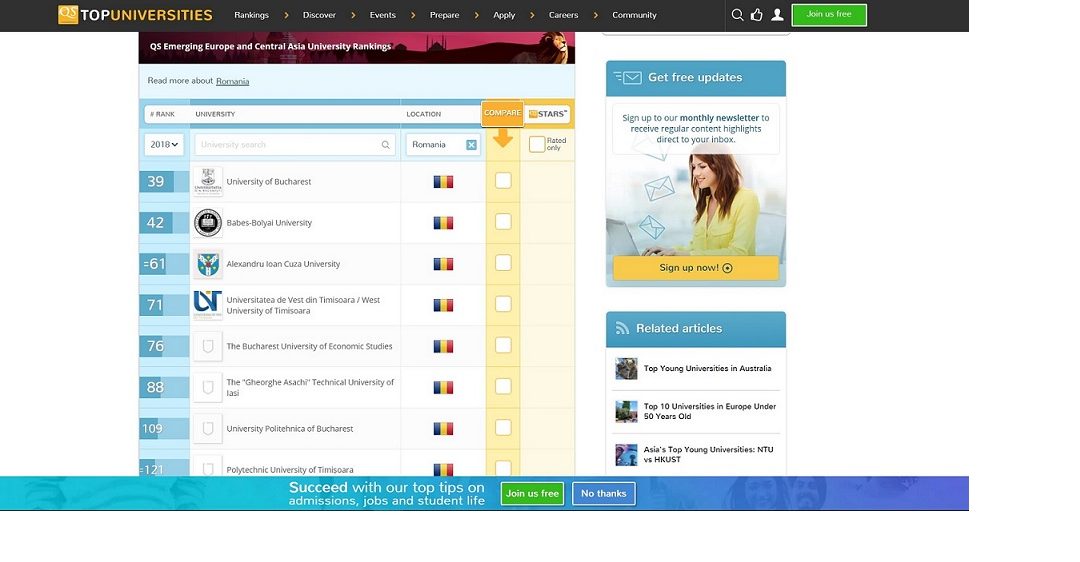This screenshot has width=1080, height=562.
Task: Click the Alexandru Ioan Cuza University crest
Action: [x=207, y=264]
